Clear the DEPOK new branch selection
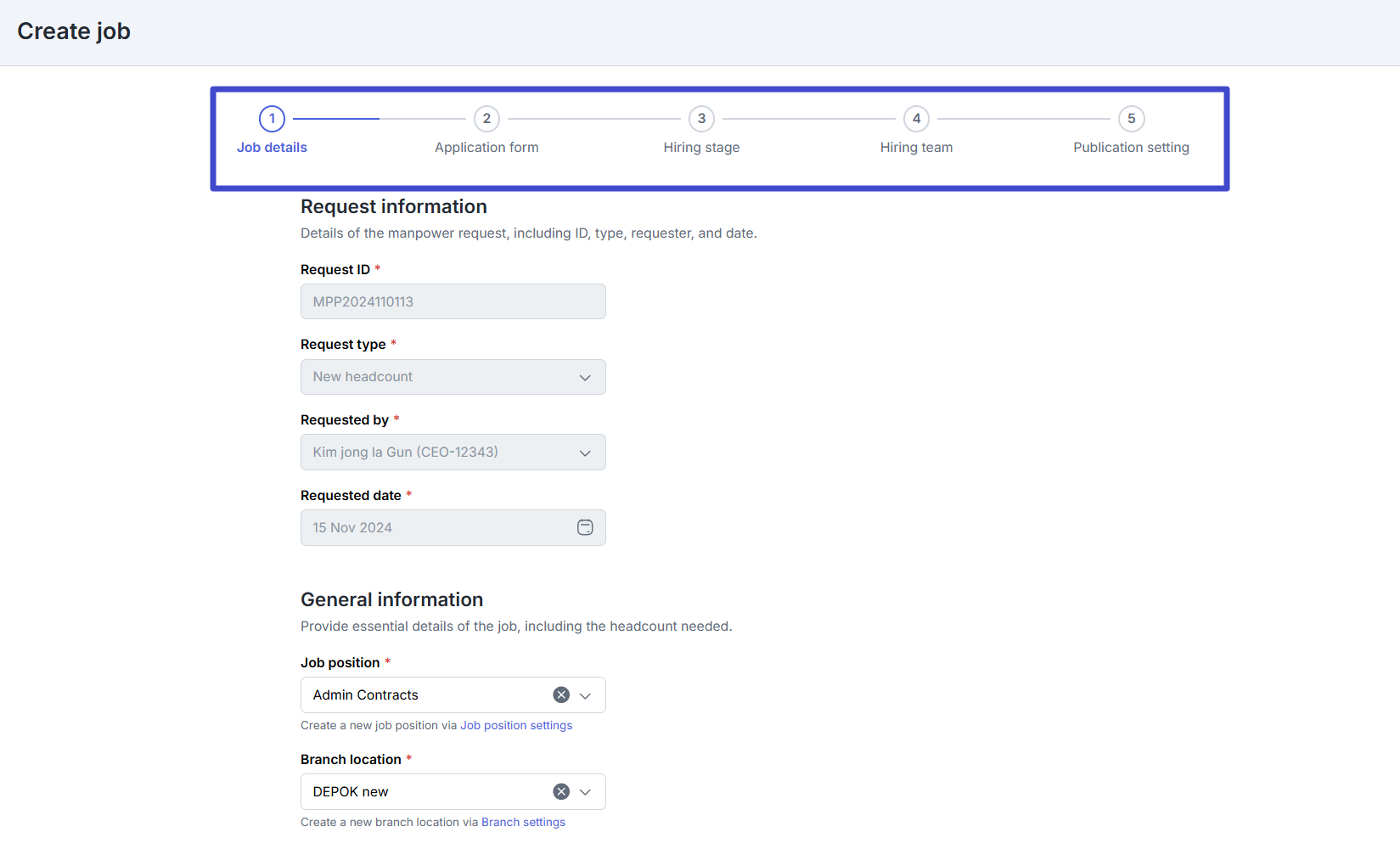This screenshot has width=1400, height=849. coord(561,792)
